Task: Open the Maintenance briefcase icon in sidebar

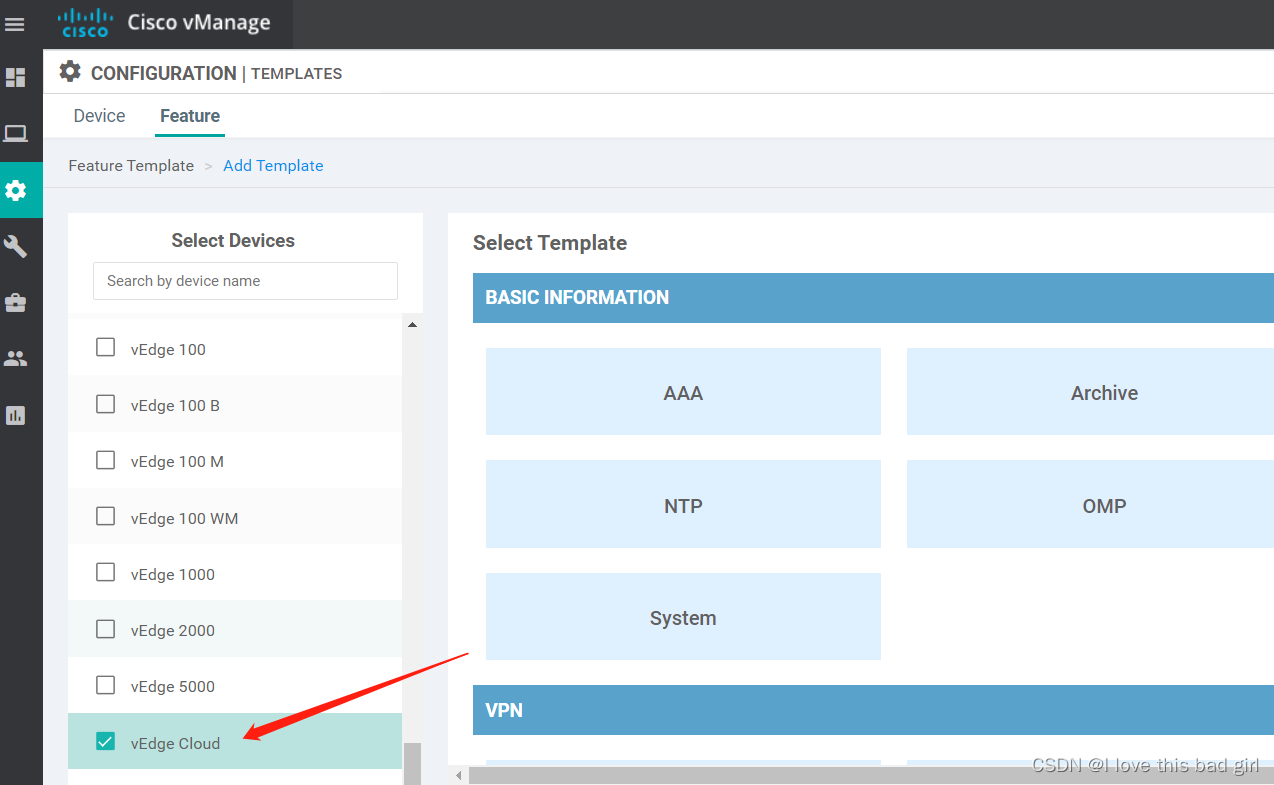Action: pyautogui.click(x=16, y=302)
